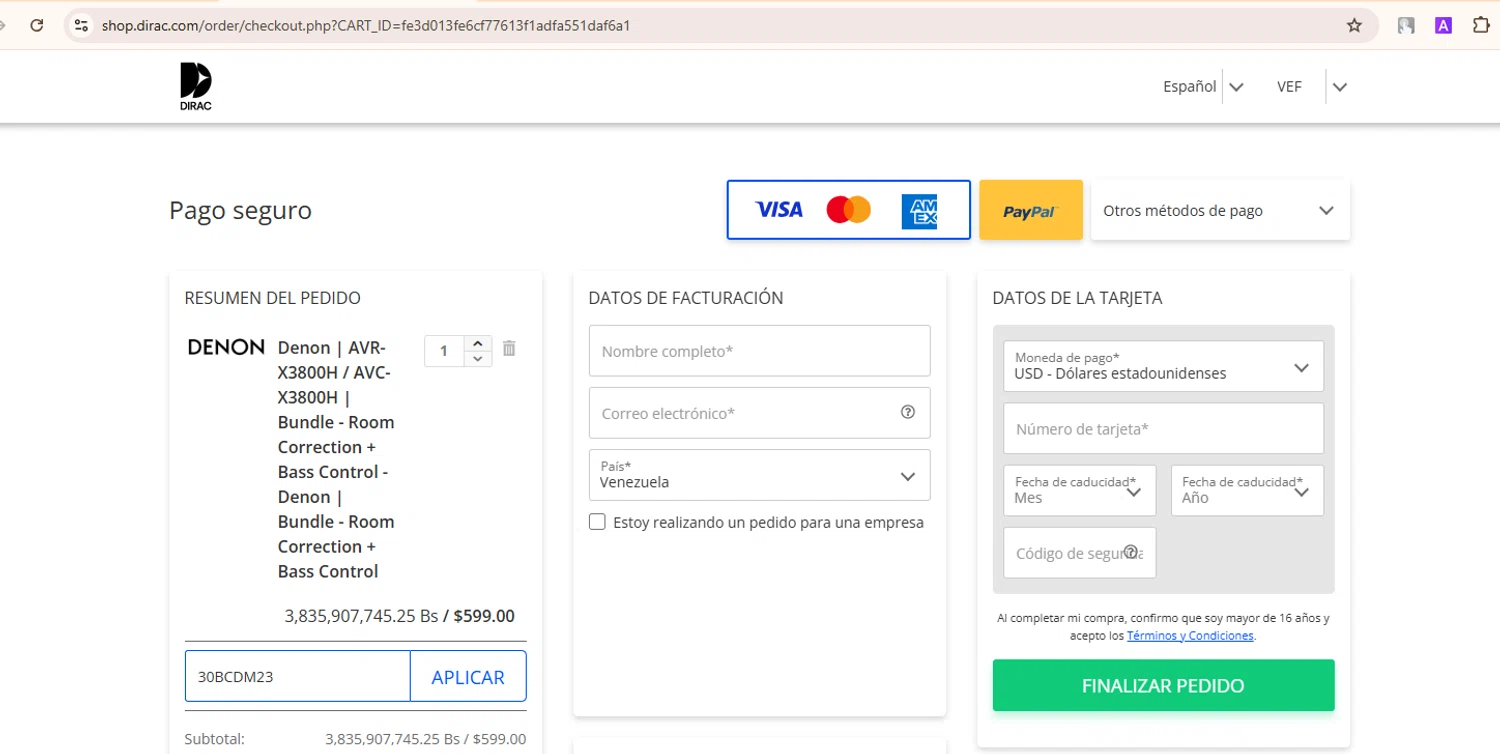
Task: Click the Nombre completo input field
Action: click(x=759, y=351)
